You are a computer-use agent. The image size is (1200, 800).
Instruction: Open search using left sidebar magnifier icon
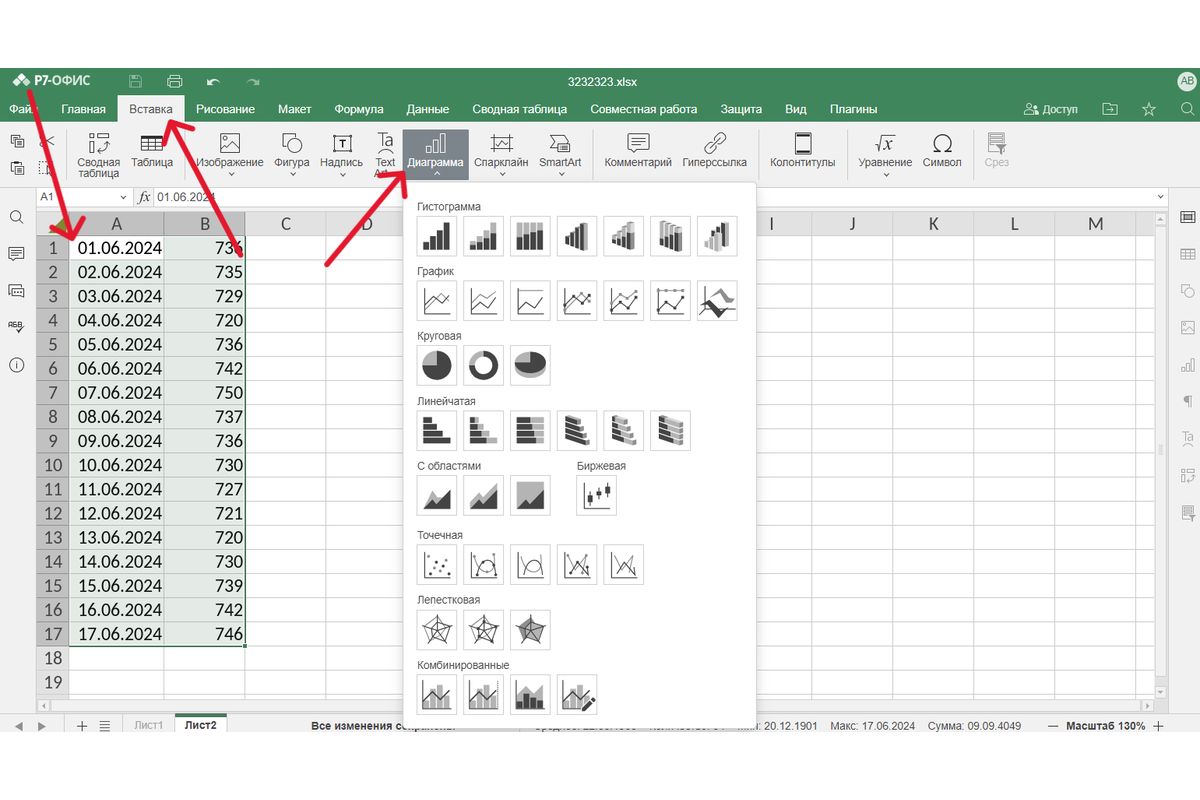click(x=16, y=217)
